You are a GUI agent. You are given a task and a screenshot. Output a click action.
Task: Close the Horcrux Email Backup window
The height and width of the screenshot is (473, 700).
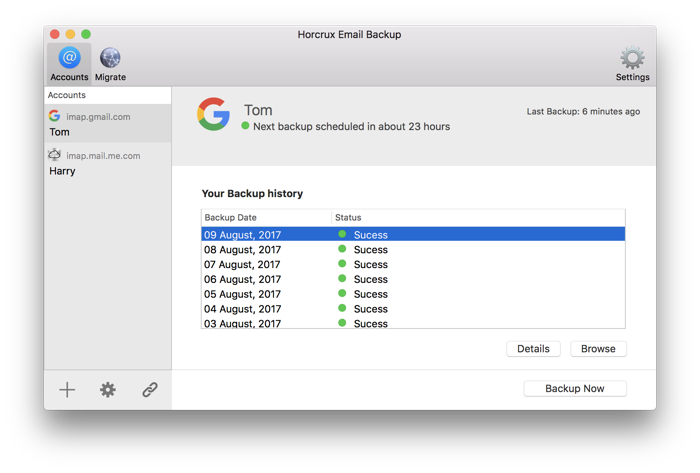point(55,34)
